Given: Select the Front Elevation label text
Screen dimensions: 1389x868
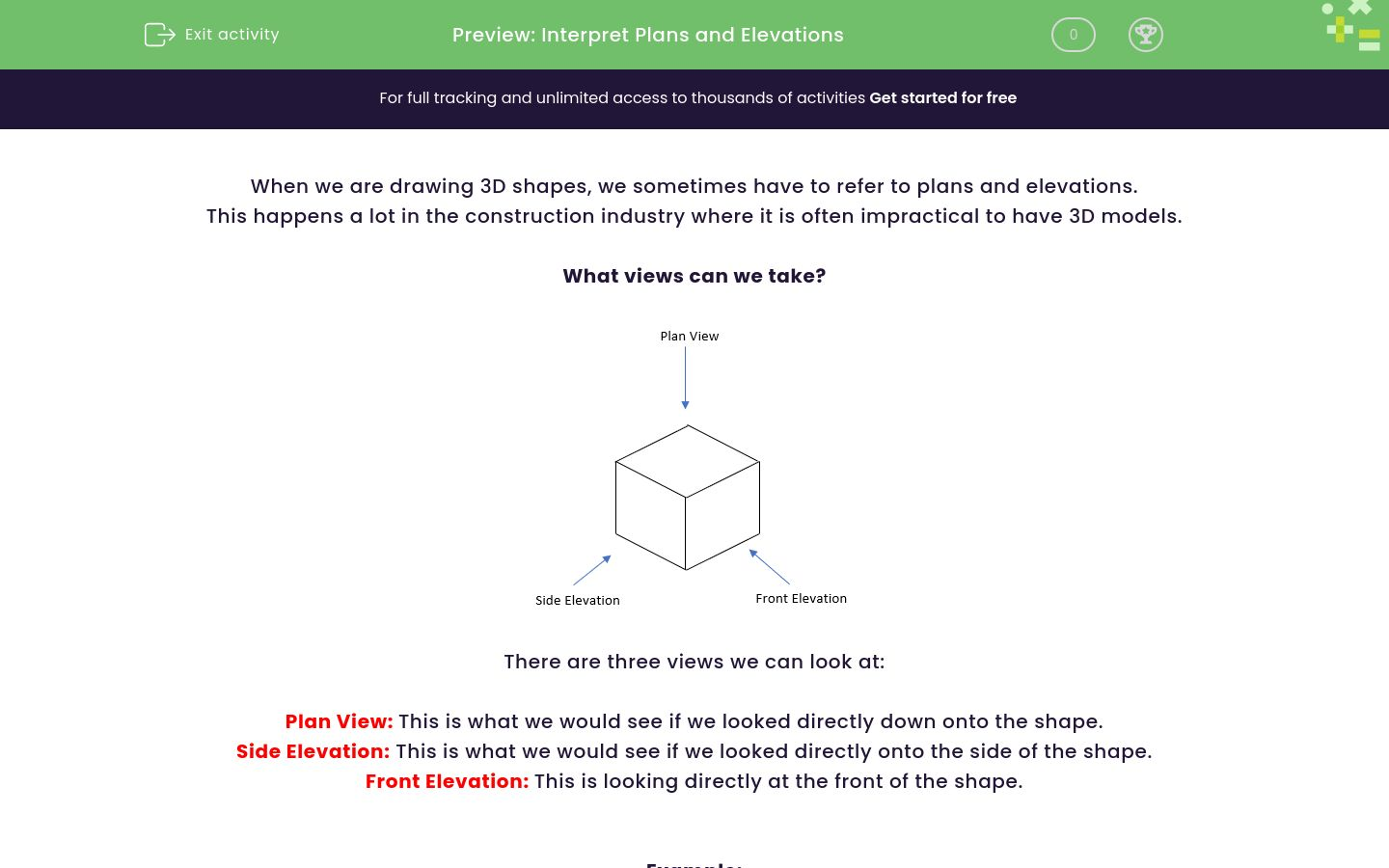Looking at the screenshot, I should pos(801,598).
